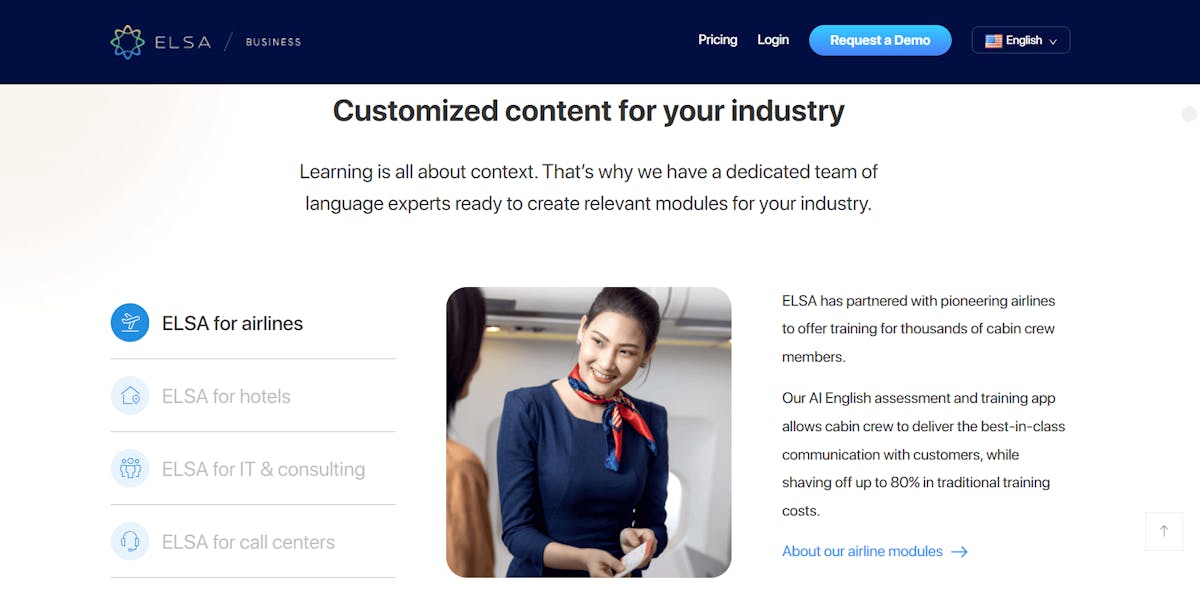The height and width of the screenshot is (590, 1200).
Task: Select the headset icon for call centers
Action: [x=130, y=542]
